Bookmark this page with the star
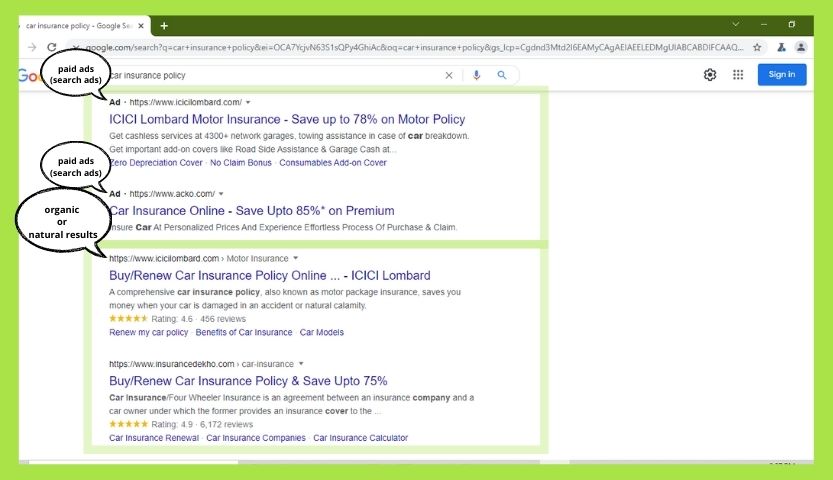This screenshot has height=480, width=833. (x=757, y=47)
